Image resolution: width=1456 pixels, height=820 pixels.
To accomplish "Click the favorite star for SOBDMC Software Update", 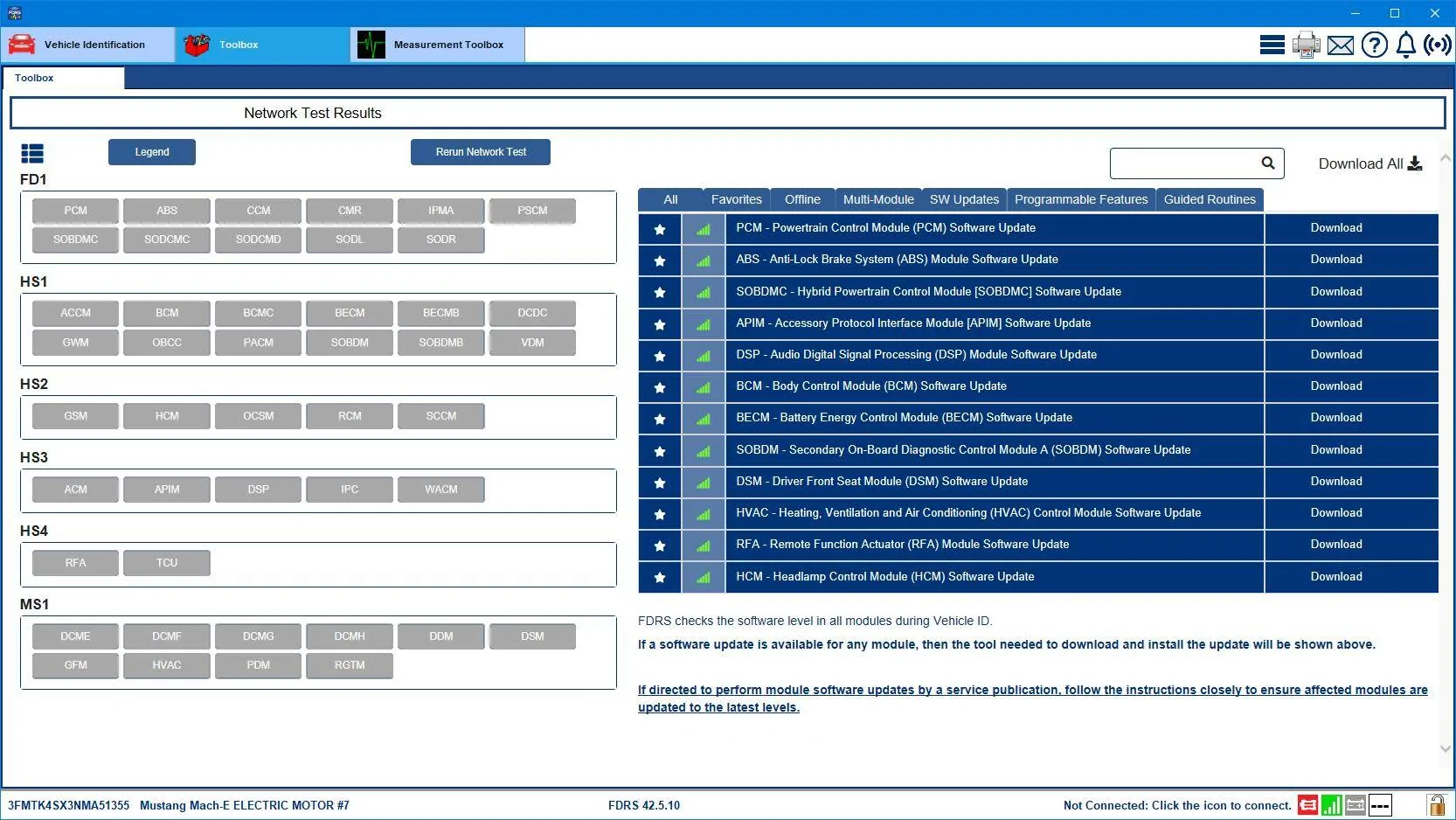I will point(660,292).
